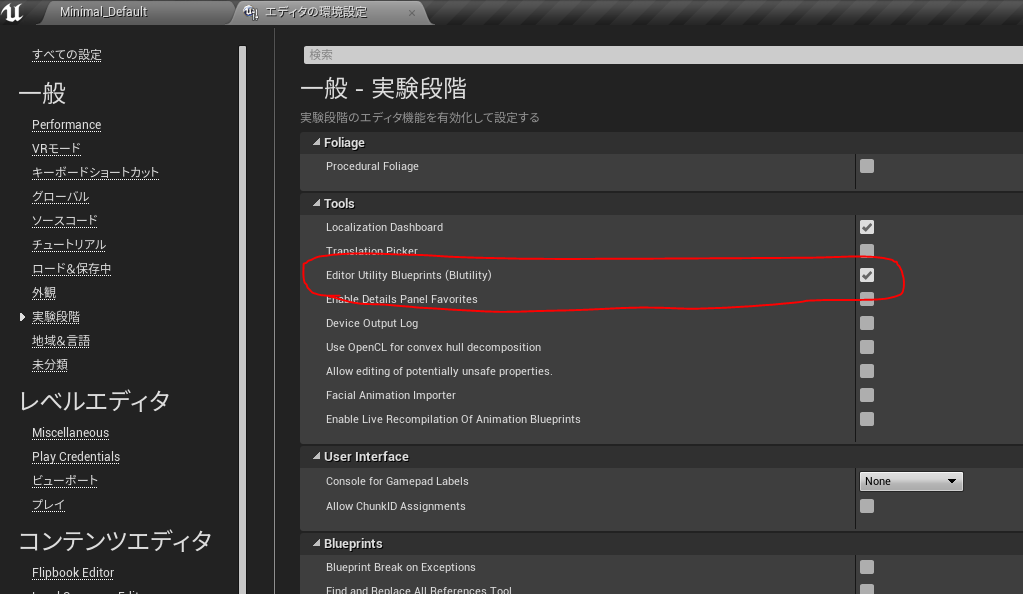
Task: Enable OpenCL for convex hull decomposition
Action: pos(867,347)
